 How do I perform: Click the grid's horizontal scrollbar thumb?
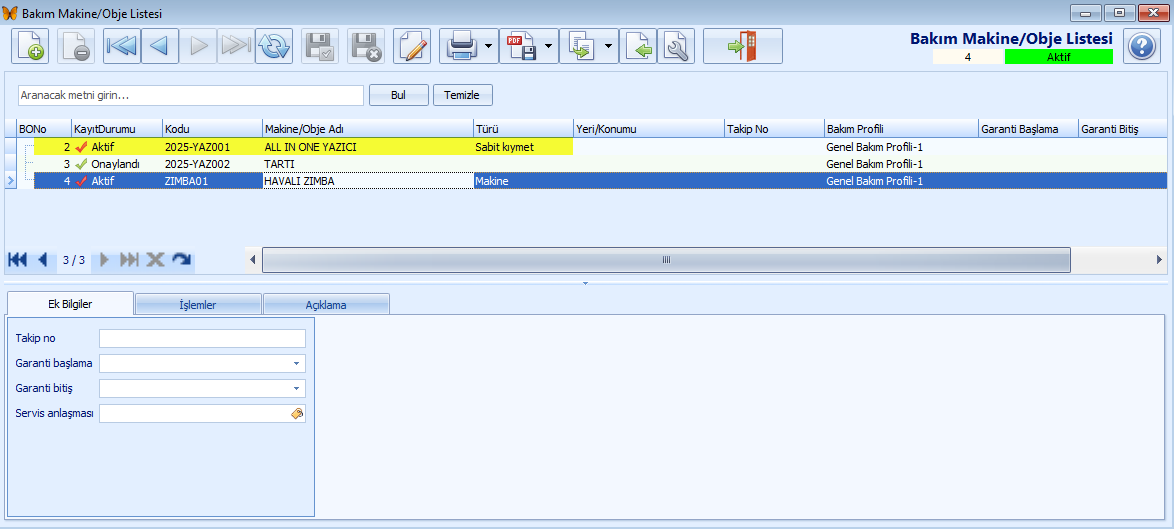coord(666,260)
